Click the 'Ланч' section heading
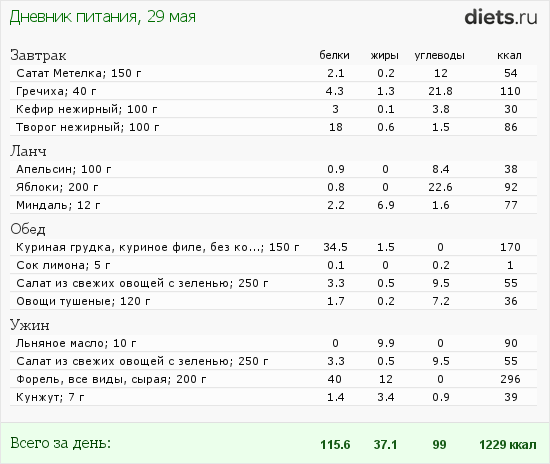 [x=28, y=151]
